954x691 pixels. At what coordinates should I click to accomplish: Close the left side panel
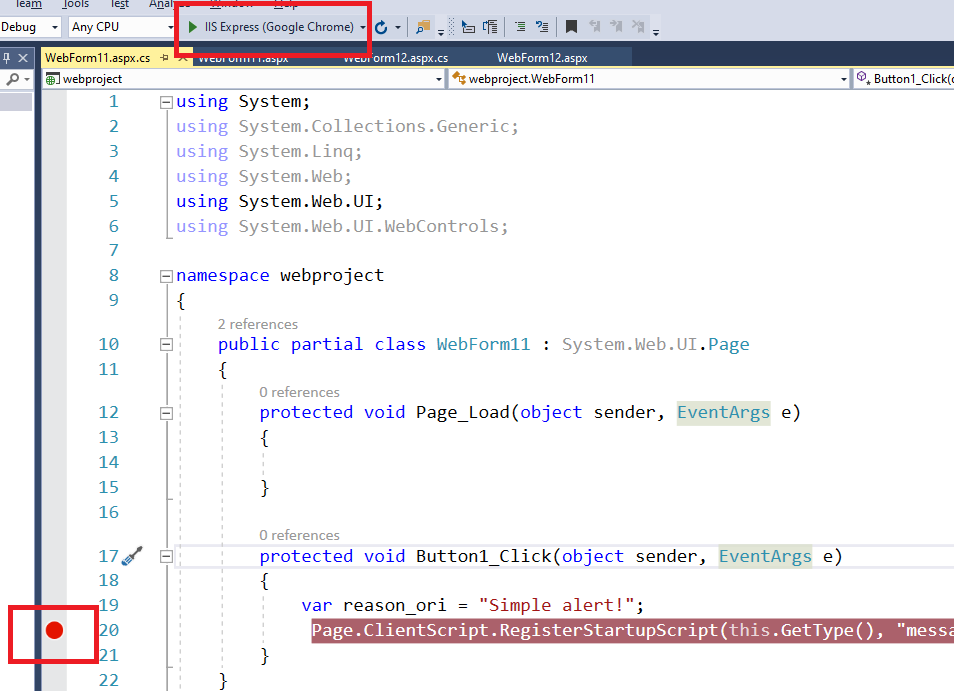tap(23, 58)
